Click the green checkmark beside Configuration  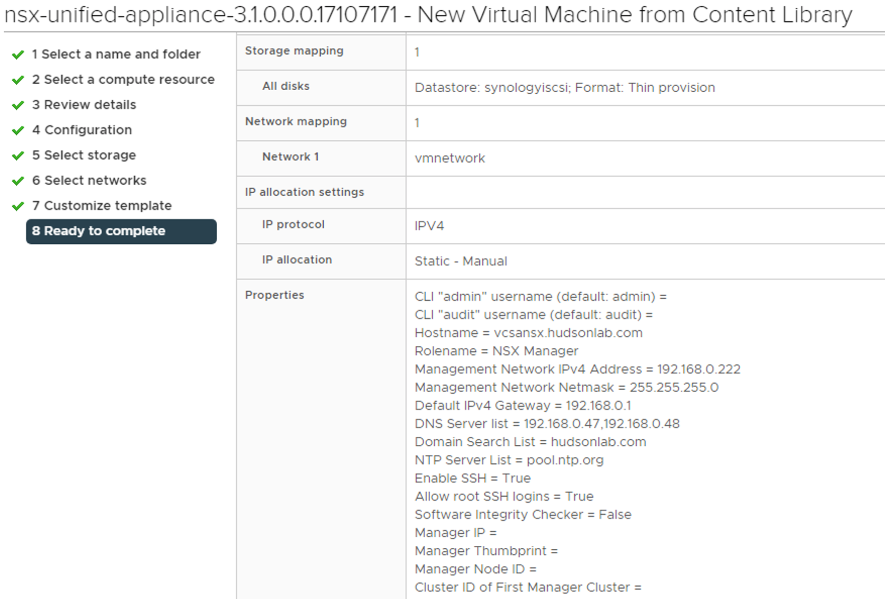(x=18, y=130)
